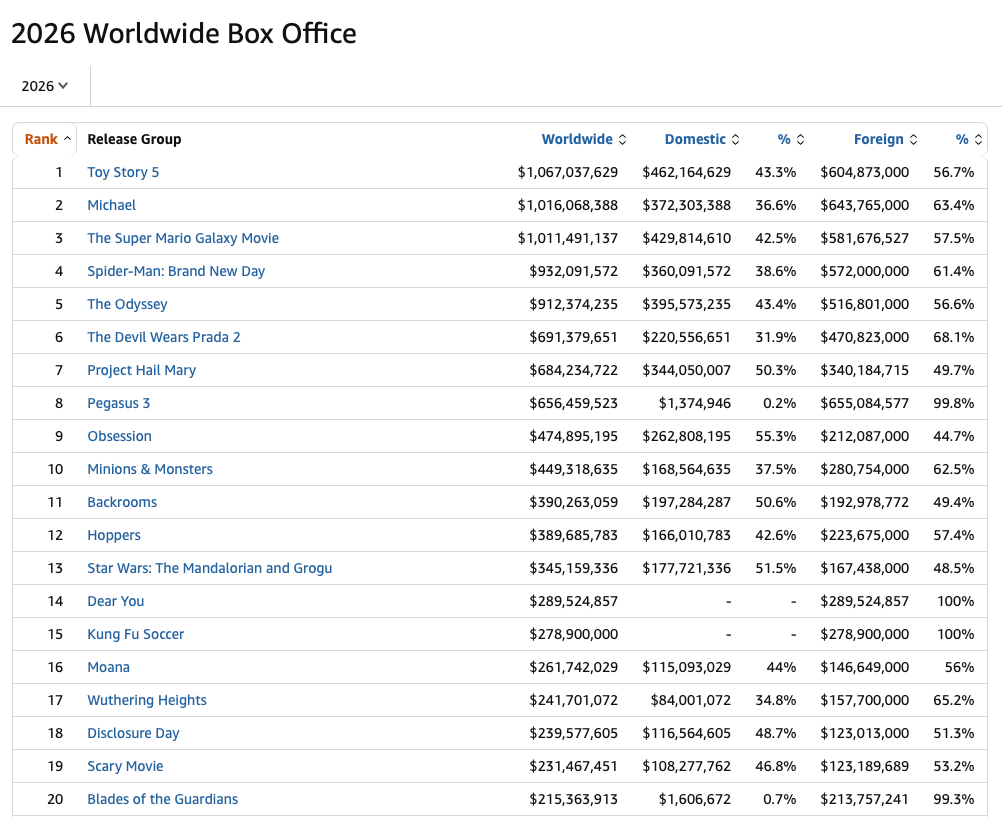The image size is (1002, 817).
Task: Select domestic value $372,303,388
Action: click(x=686, y=205)
